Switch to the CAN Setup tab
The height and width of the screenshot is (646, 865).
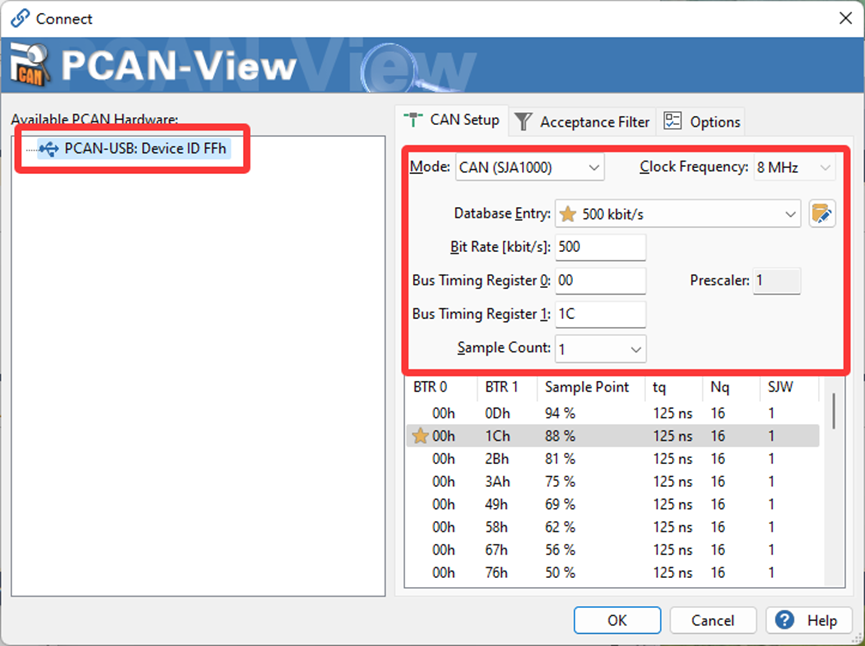point(452,120)
